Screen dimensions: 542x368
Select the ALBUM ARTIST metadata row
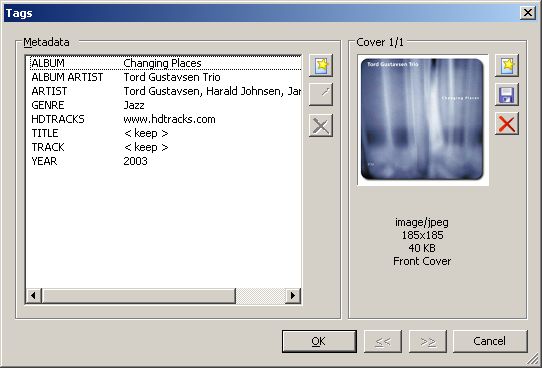click(x=165, y=77)
